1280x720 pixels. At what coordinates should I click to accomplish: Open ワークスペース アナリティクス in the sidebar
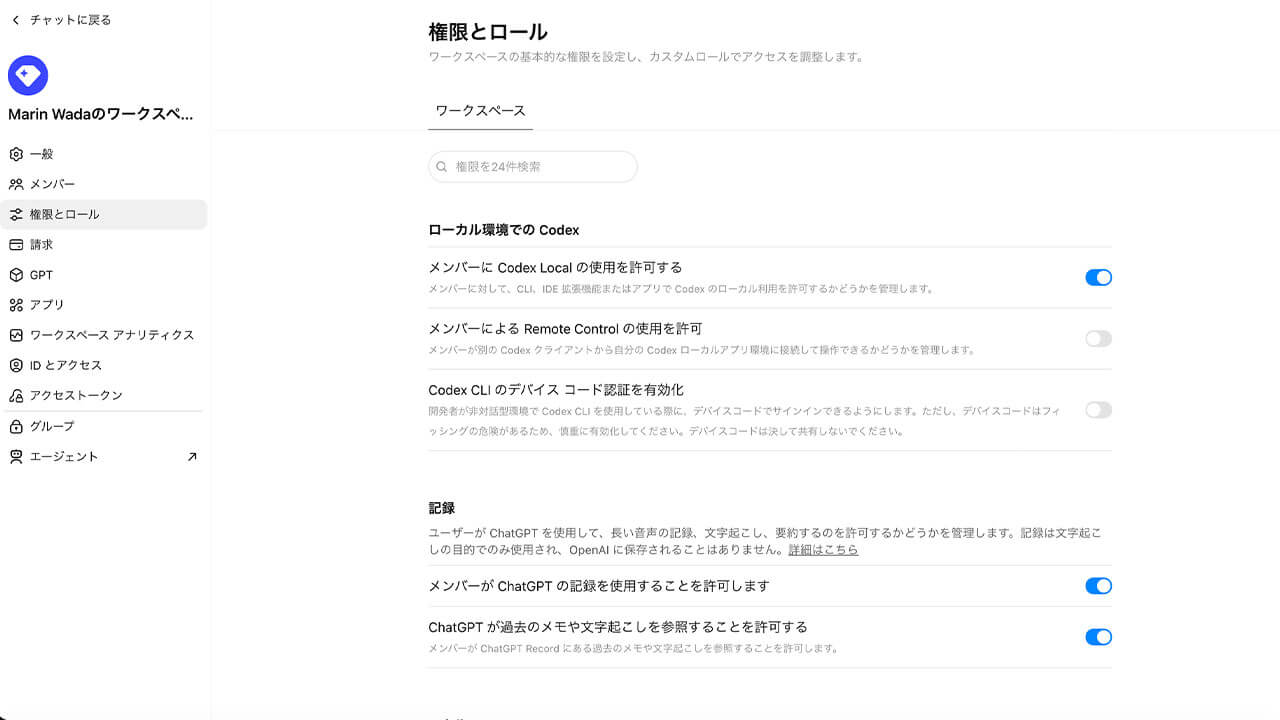pos(104,335)
